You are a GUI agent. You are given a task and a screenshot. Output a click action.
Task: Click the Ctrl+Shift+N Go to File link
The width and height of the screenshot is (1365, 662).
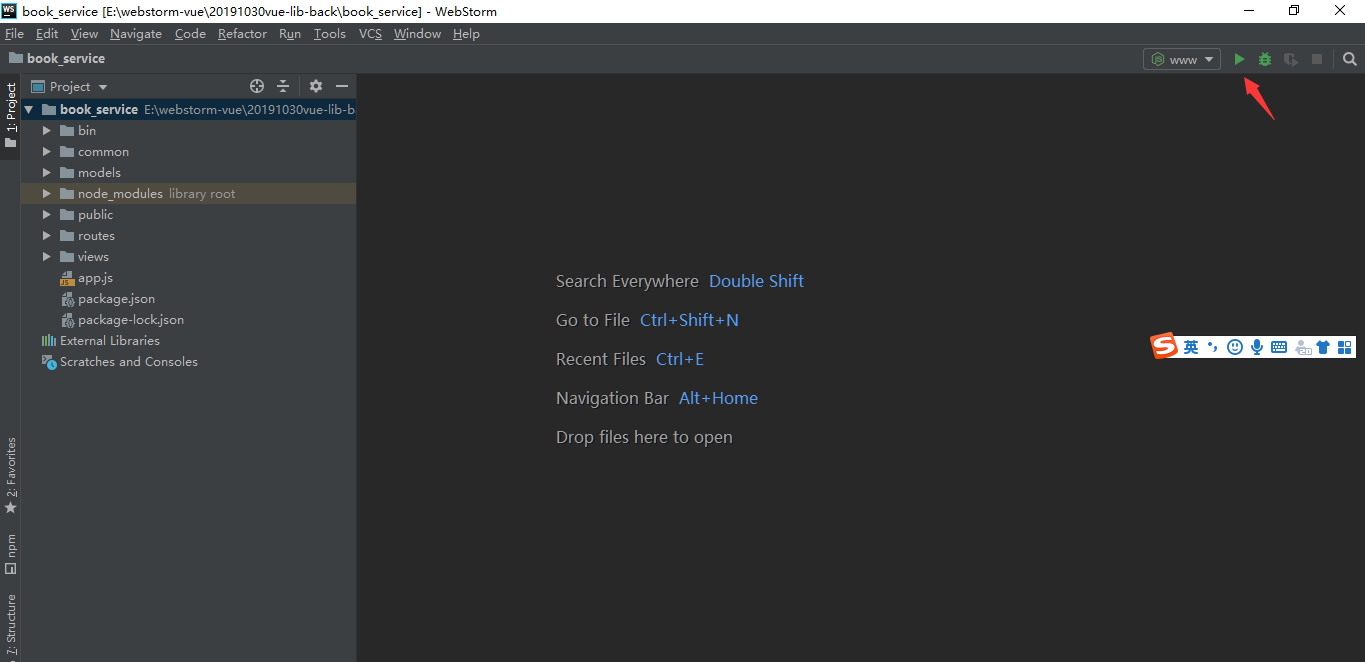coord(689,319)
